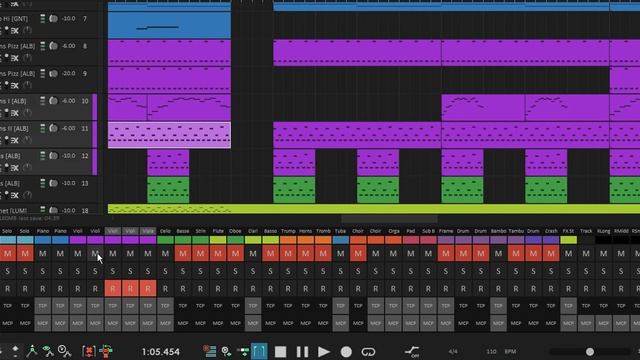Click the red bracketed X toolbar icon
The width and height of the screenshot is (640, 360).
pos(89,351)
